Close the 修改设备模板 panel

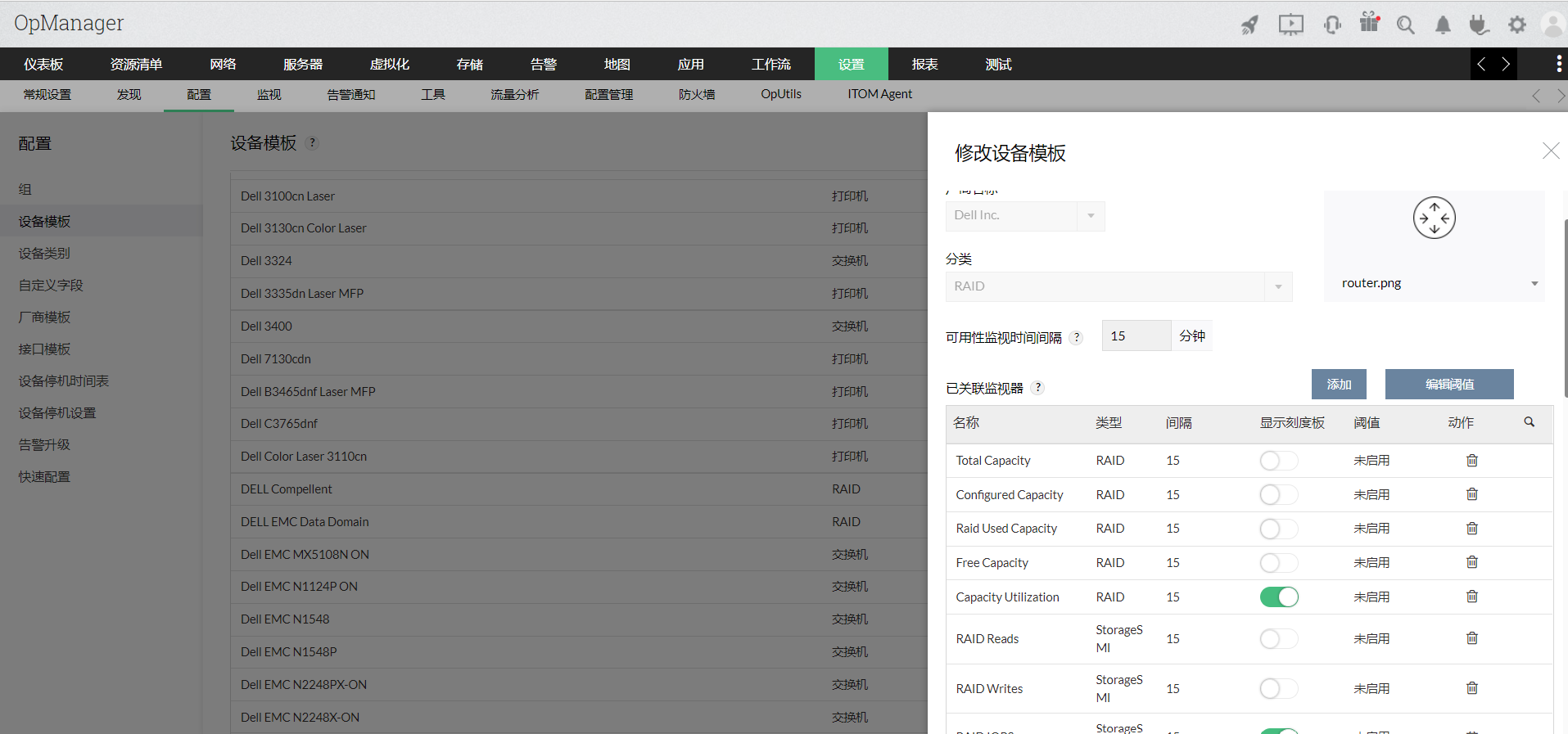1551,151
